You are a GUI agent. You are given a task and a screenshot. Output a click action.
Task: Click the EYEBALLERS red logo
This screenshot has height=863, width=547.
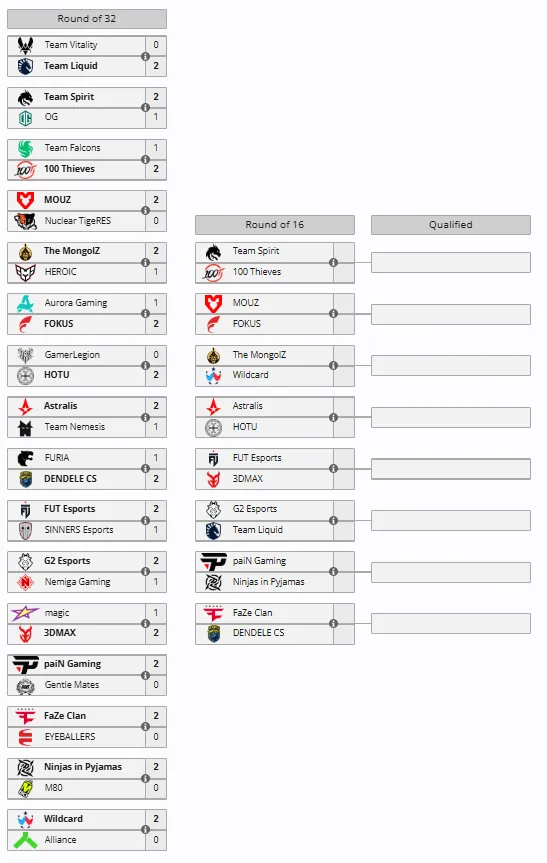click(x=25, y=737)
